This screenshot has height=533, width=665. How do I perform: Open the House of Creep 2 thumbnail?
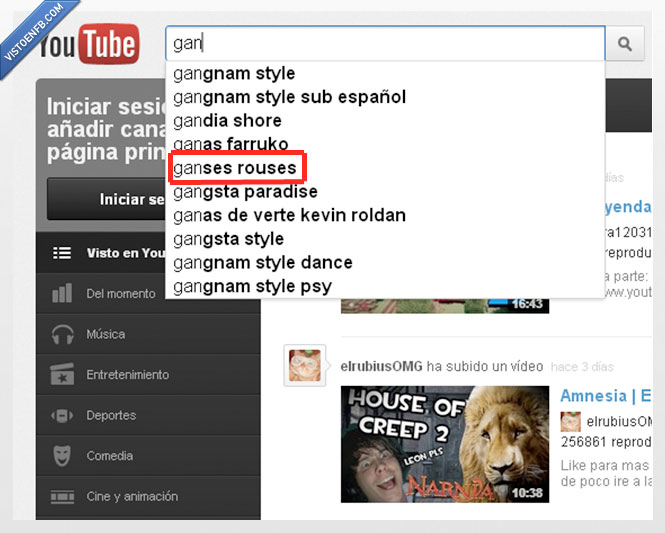[445, 444]
